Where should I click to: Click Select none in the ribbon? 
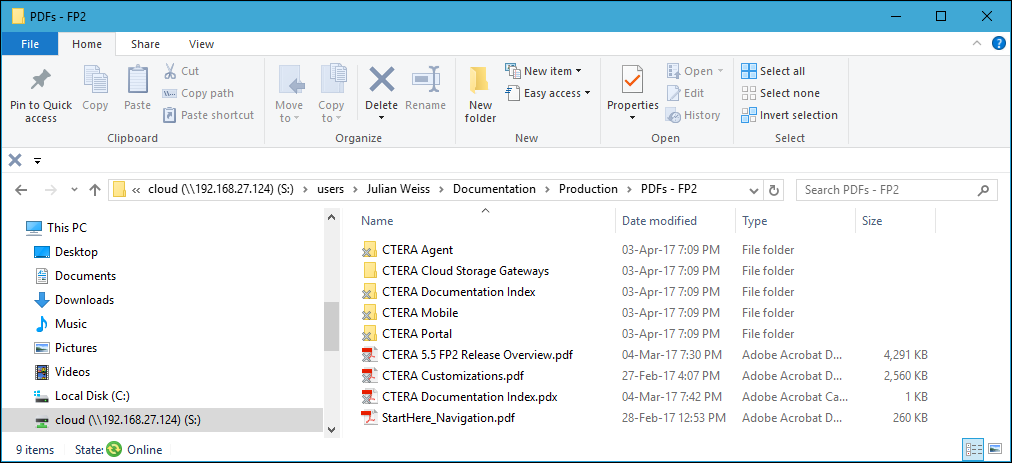click(x=780, y=93)
